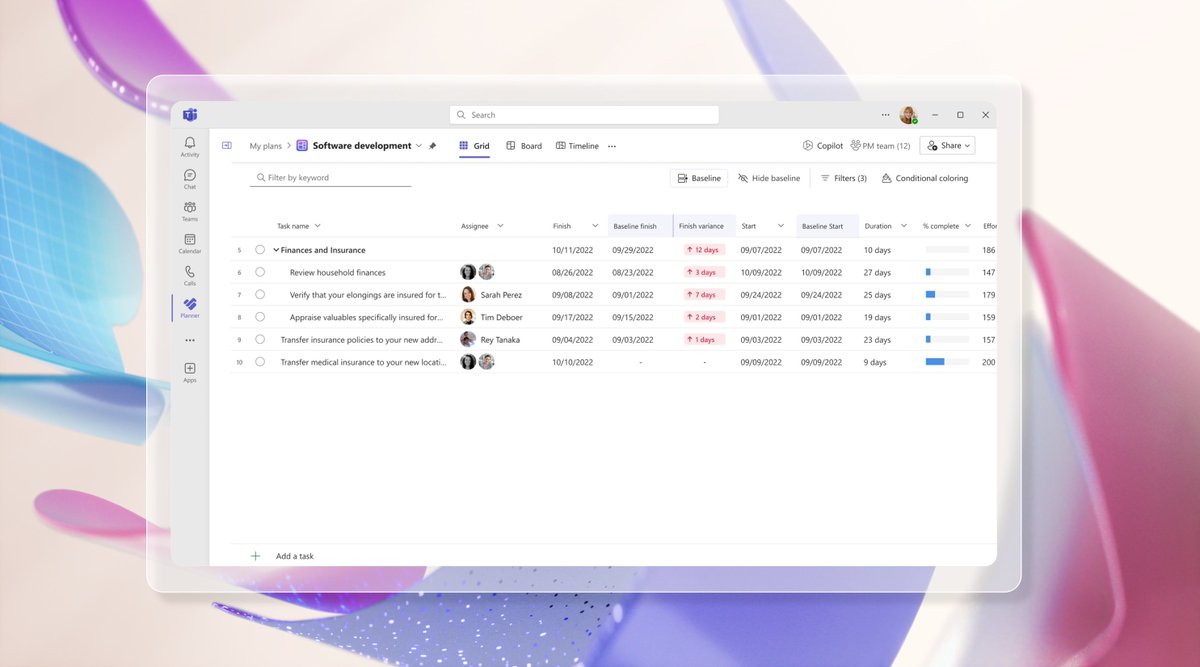This screenshot has width=1200, height=667.
Task: Click the Teams logo icon
Action: click(x=190, y=115)
